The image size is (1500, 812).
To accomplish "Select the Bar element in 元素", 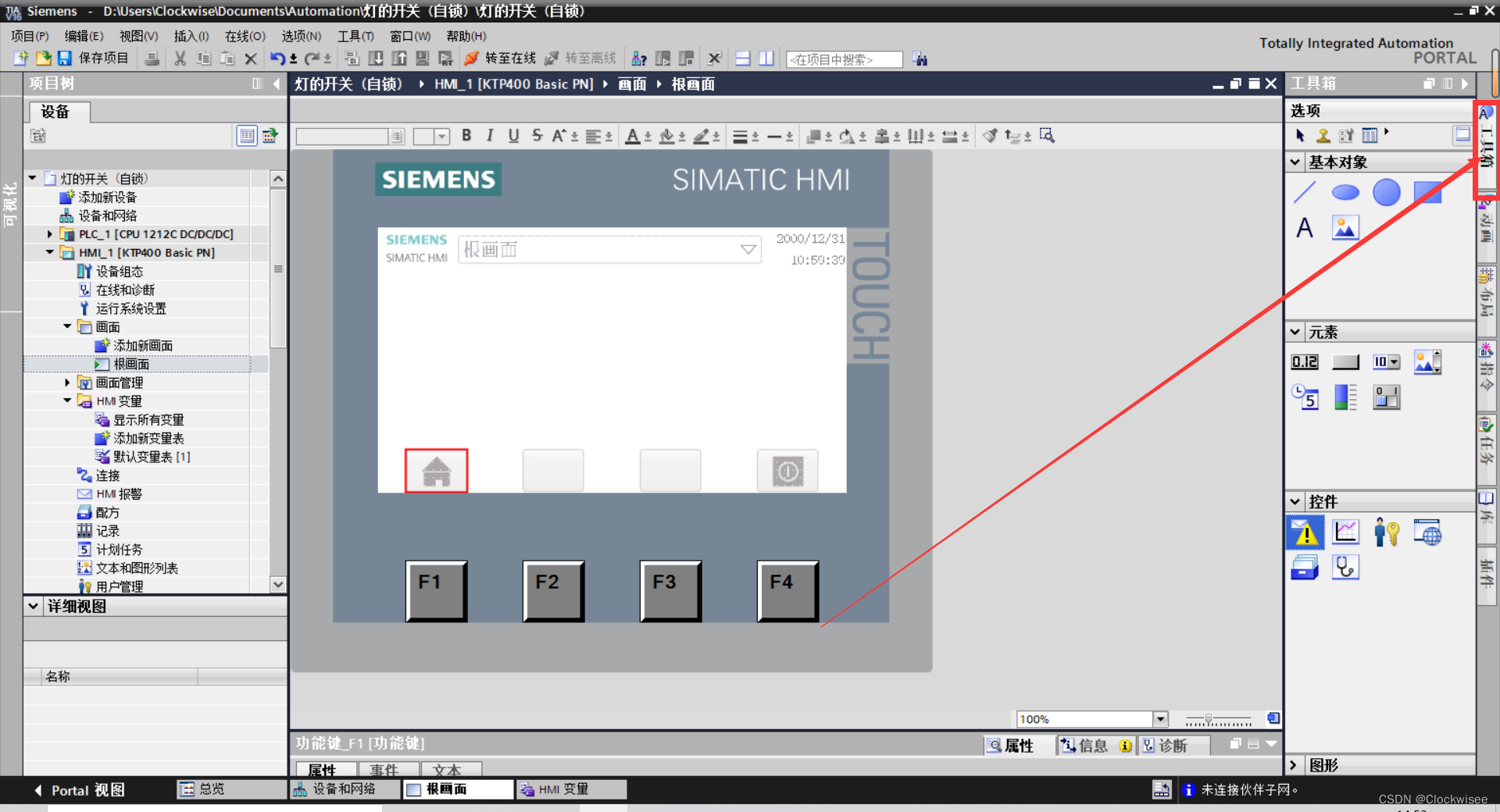I will 1345,397.
